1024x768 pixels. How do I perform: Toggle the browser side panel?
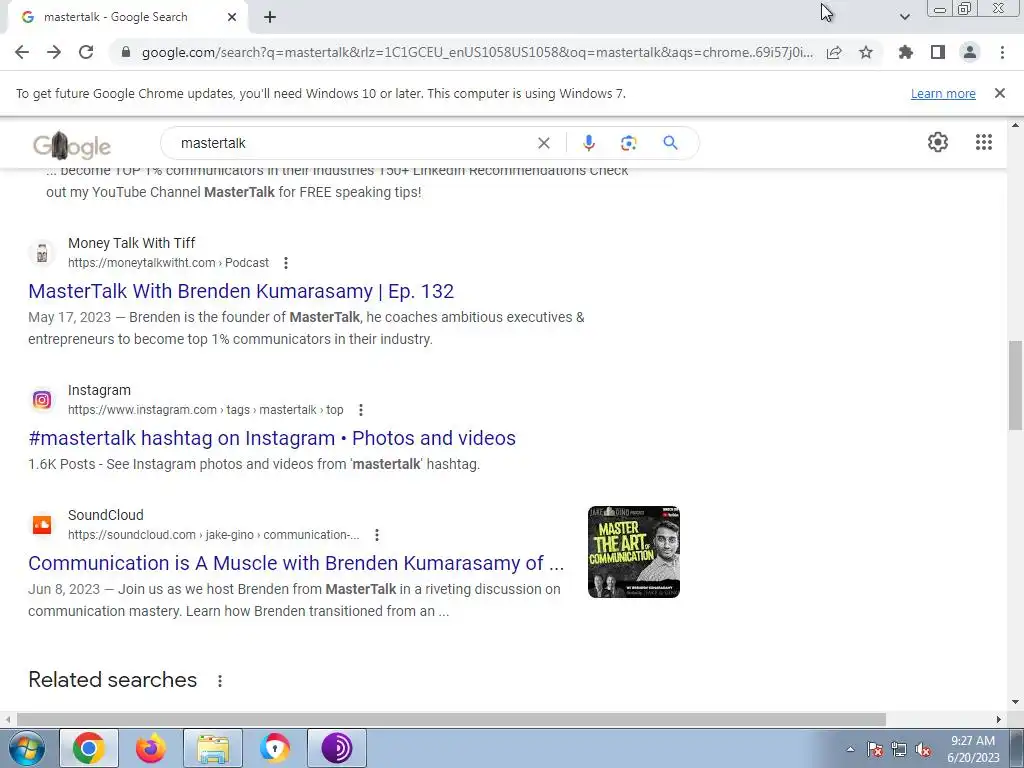click(x=938, y=52)
